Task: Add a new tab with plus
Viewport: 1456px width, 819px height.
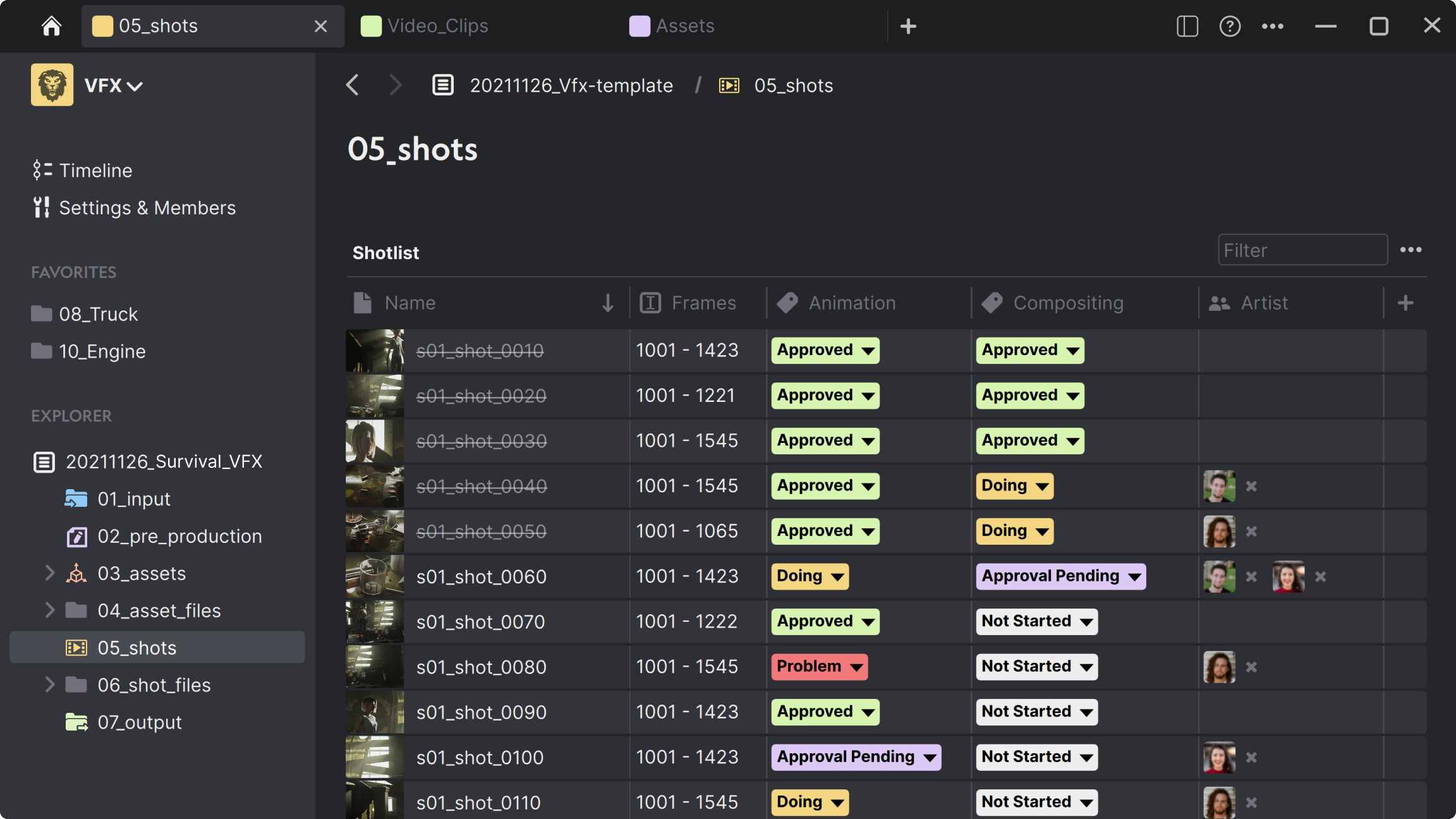Action: click(x=908, y=26)
